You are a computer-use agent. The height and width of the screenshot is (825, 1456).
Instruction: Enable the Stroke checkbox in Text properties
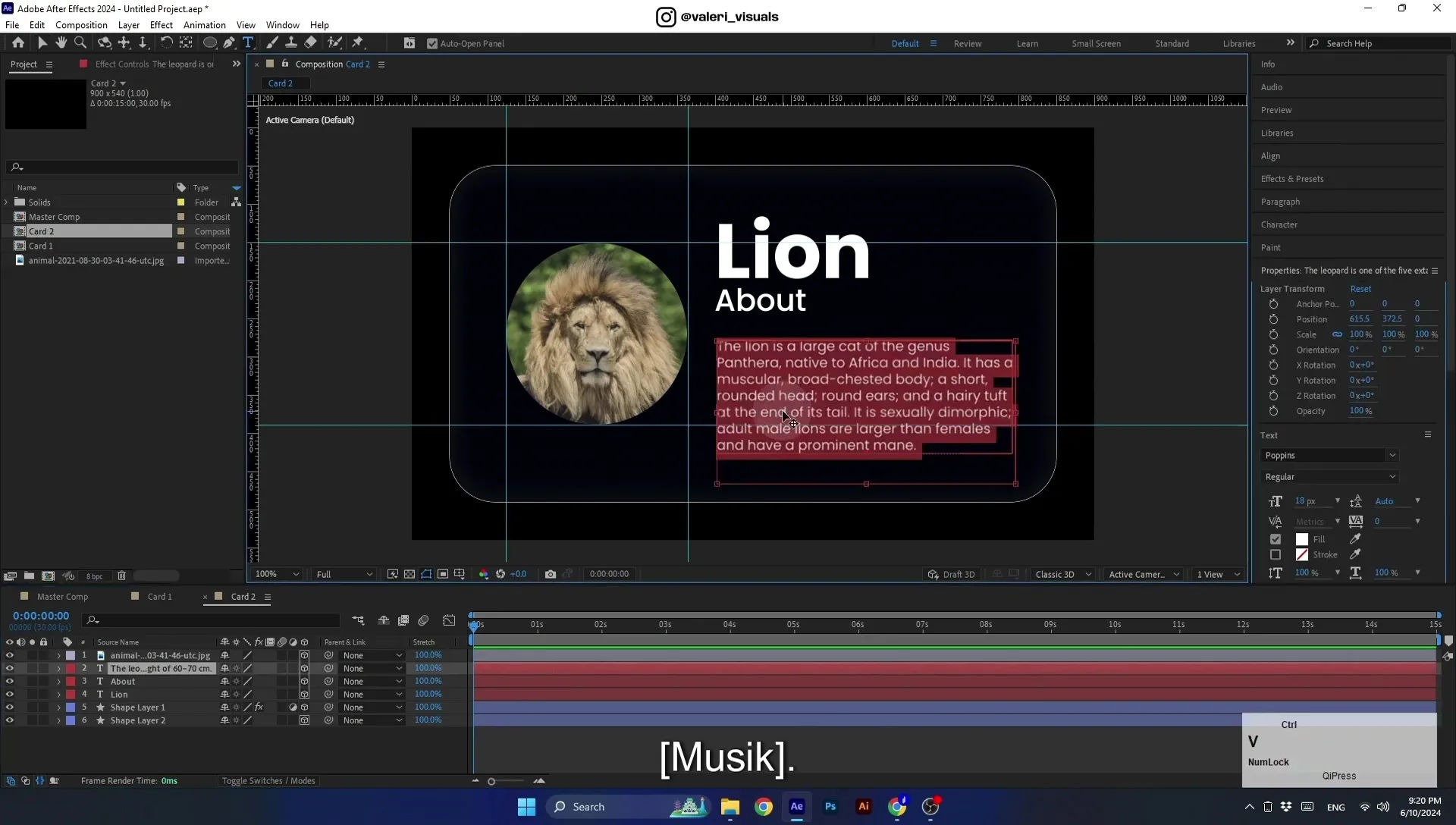[1276, 555]
